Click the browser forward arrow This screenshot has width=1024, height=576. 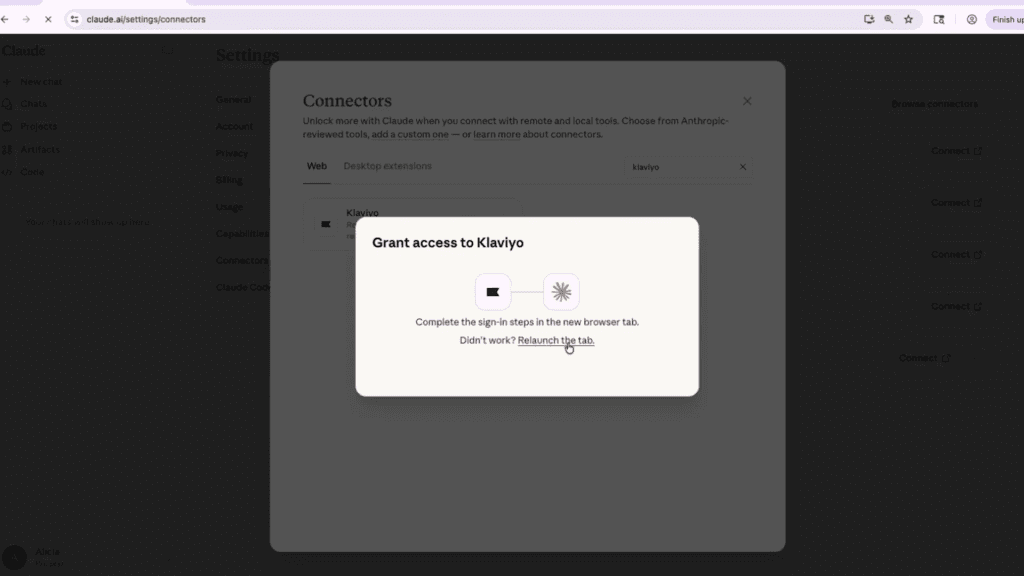click(x=26, y=20)
